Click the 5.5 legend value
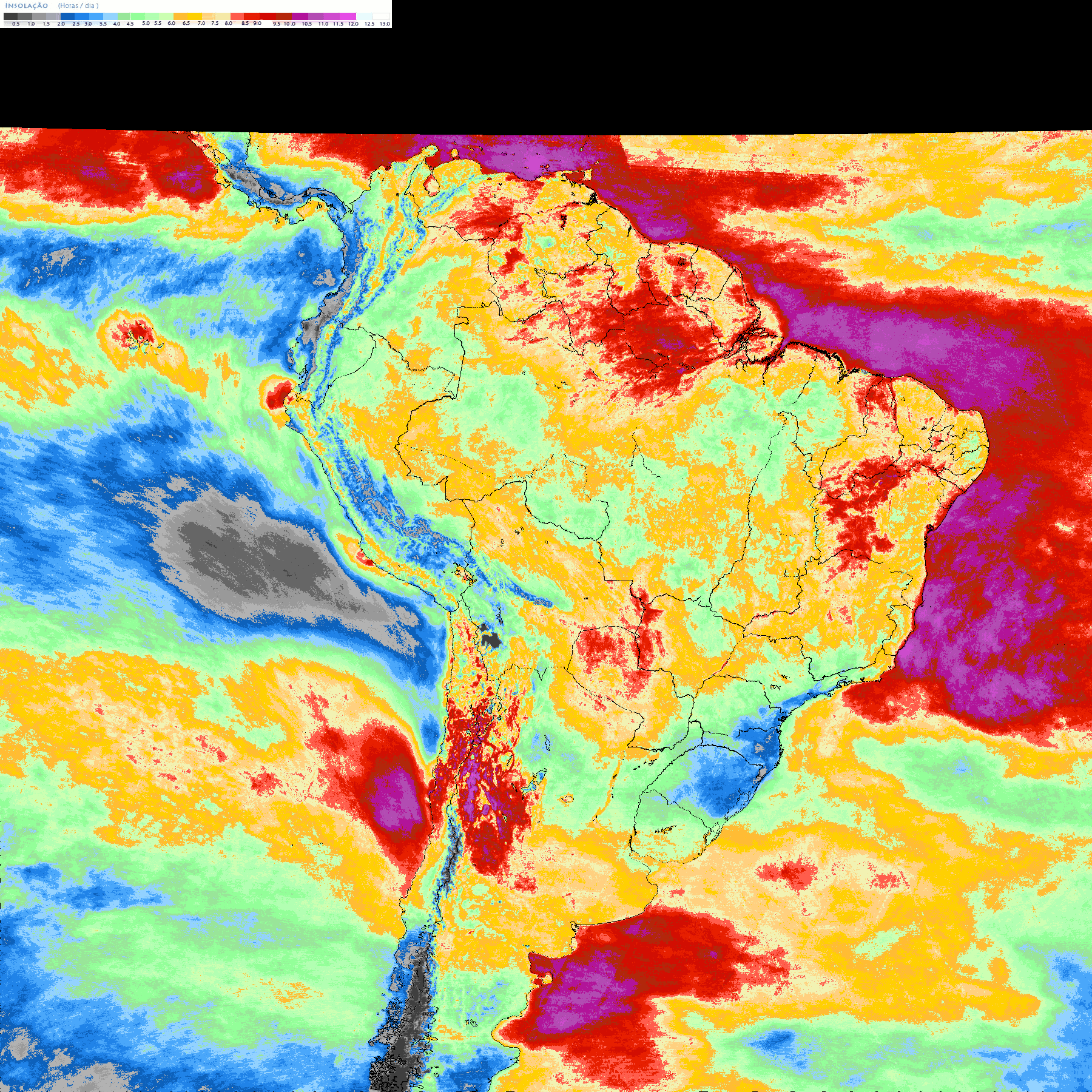This screenshot has height=1092, width=1092. [x=158, y=23]
